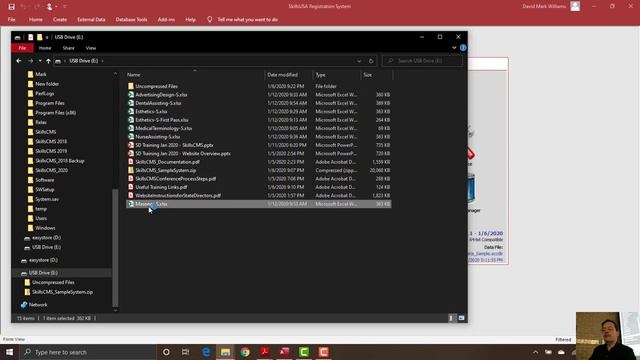Image resolution: width=640 pixels, height=360 pixels.
Task: Go forward using the Explorer forward arrow
Action: [30, 61]
